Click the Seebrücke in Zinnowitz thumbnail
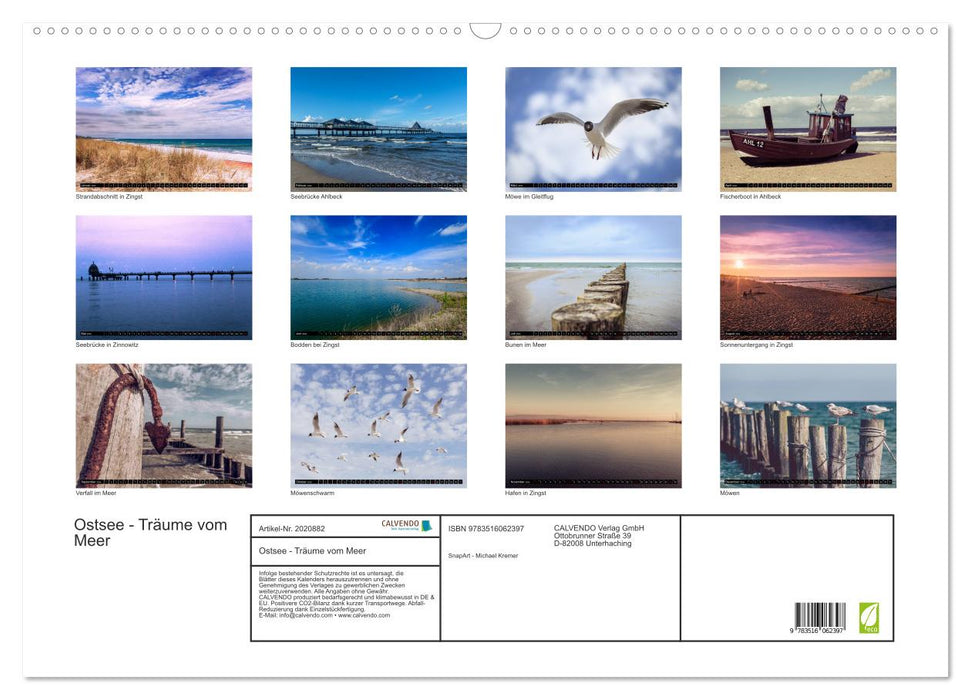This screenshot has height=700, width=971. (163, 276)
